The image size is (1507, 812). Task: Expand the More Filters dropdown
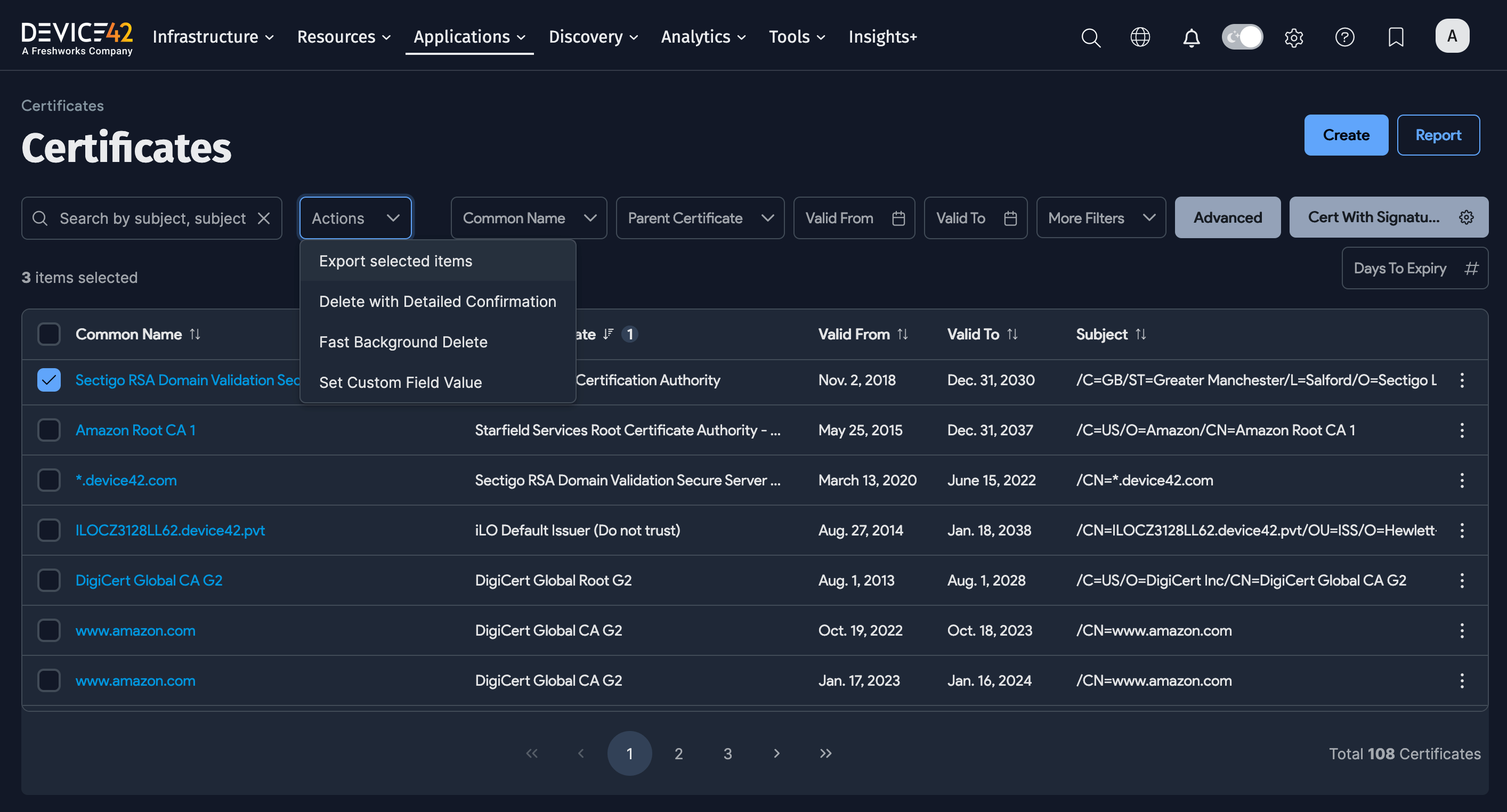(x=1100, y=218)
